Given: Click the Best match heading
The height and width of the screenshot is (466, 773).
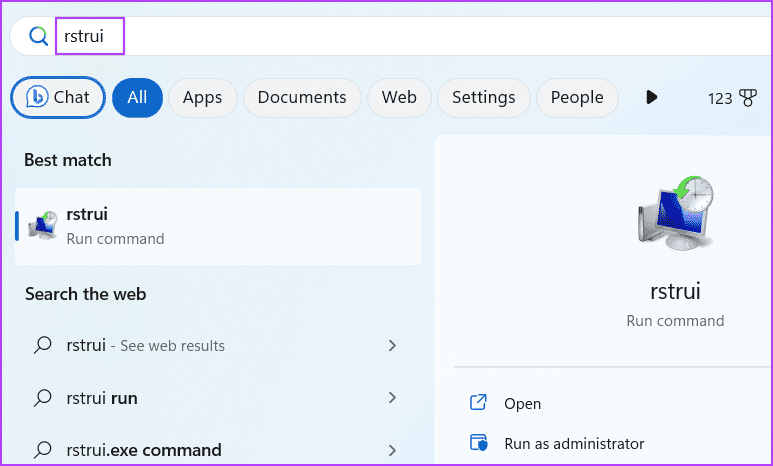Looking at the screenshot, I should 68,160.
